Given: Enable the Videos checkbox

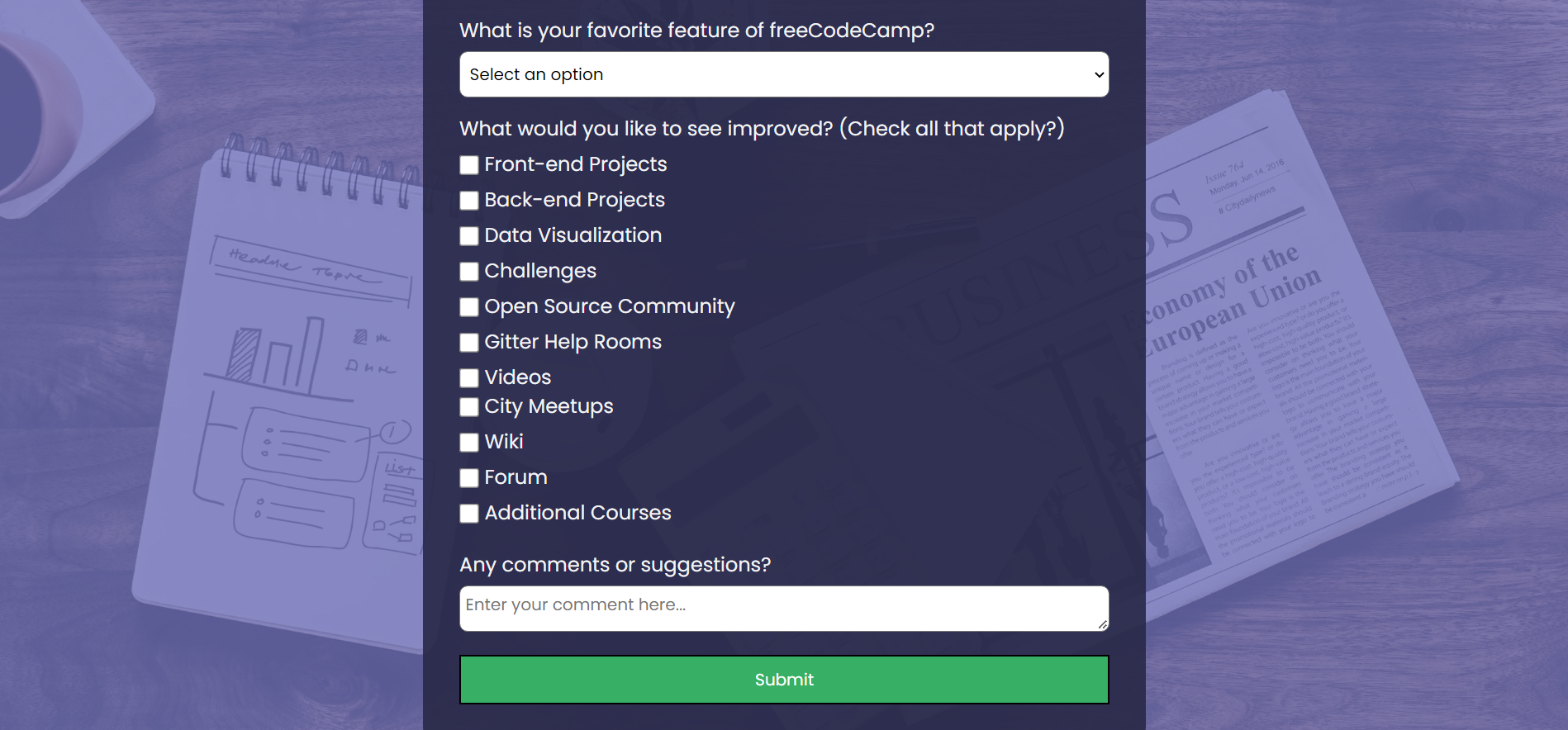Looking at the screenshot, I should click(x=468, y=378).
